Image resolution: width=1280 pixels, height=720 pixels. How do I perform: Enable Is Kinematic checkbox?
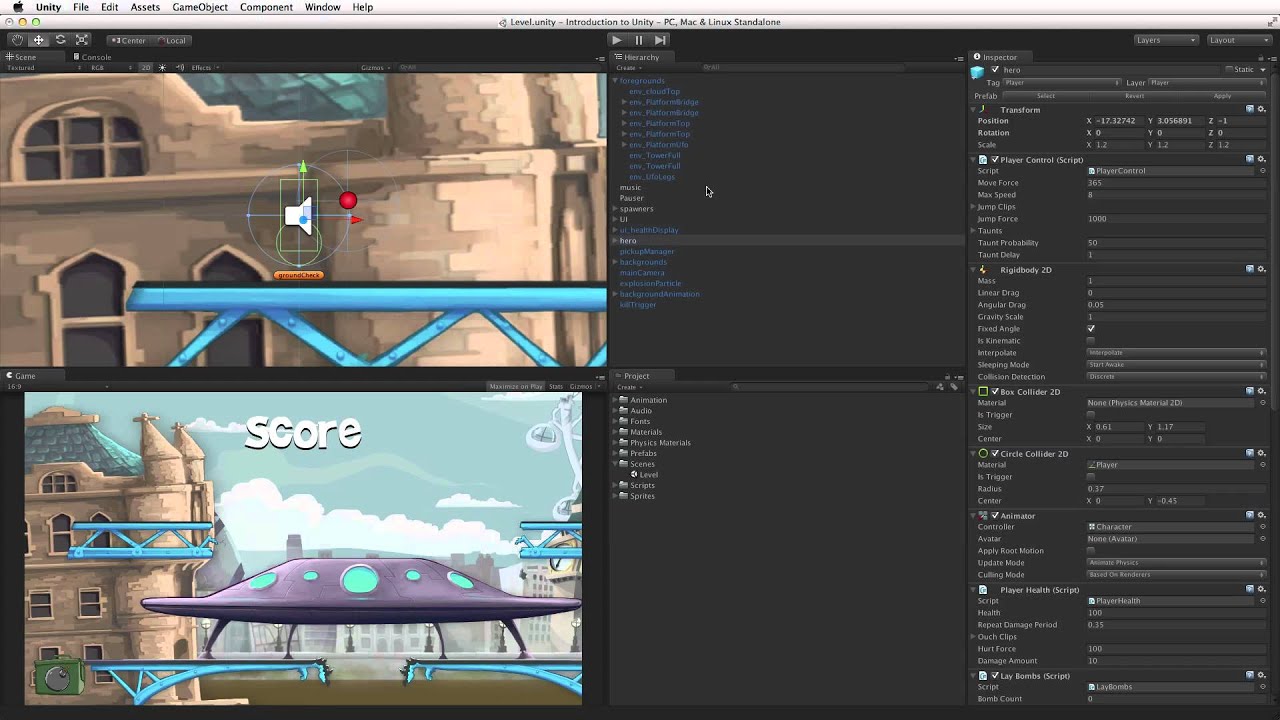click(1091, 341)
